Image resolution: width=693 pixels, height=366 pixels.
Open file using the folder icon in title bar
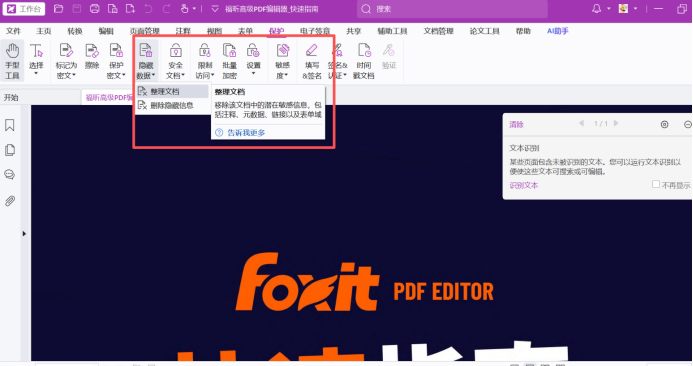(58, 9)
